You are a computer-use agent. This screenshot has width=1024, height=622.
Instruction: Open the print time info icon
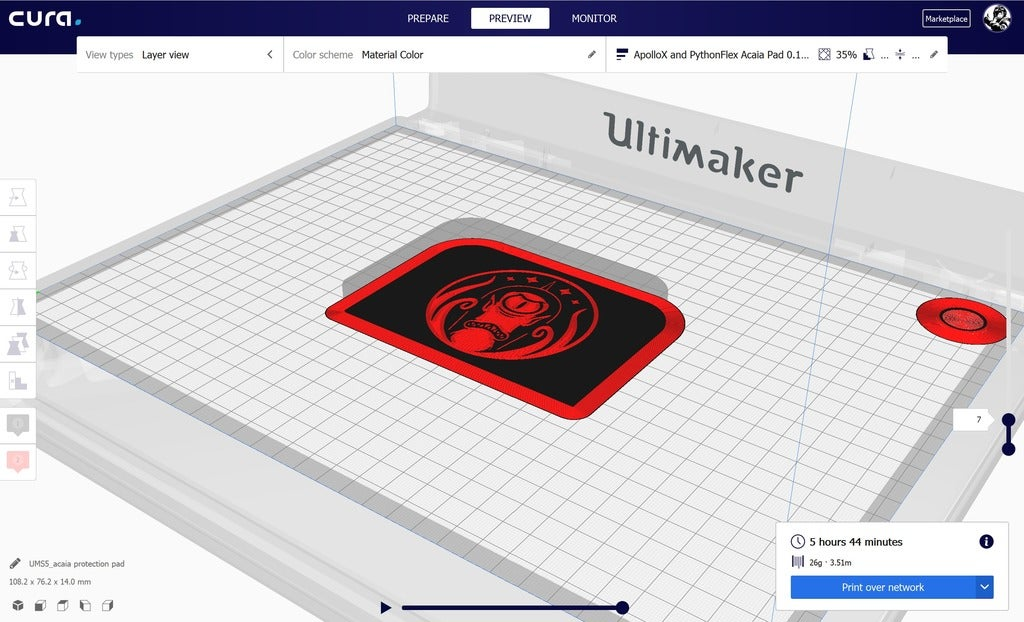click(986, 541)
